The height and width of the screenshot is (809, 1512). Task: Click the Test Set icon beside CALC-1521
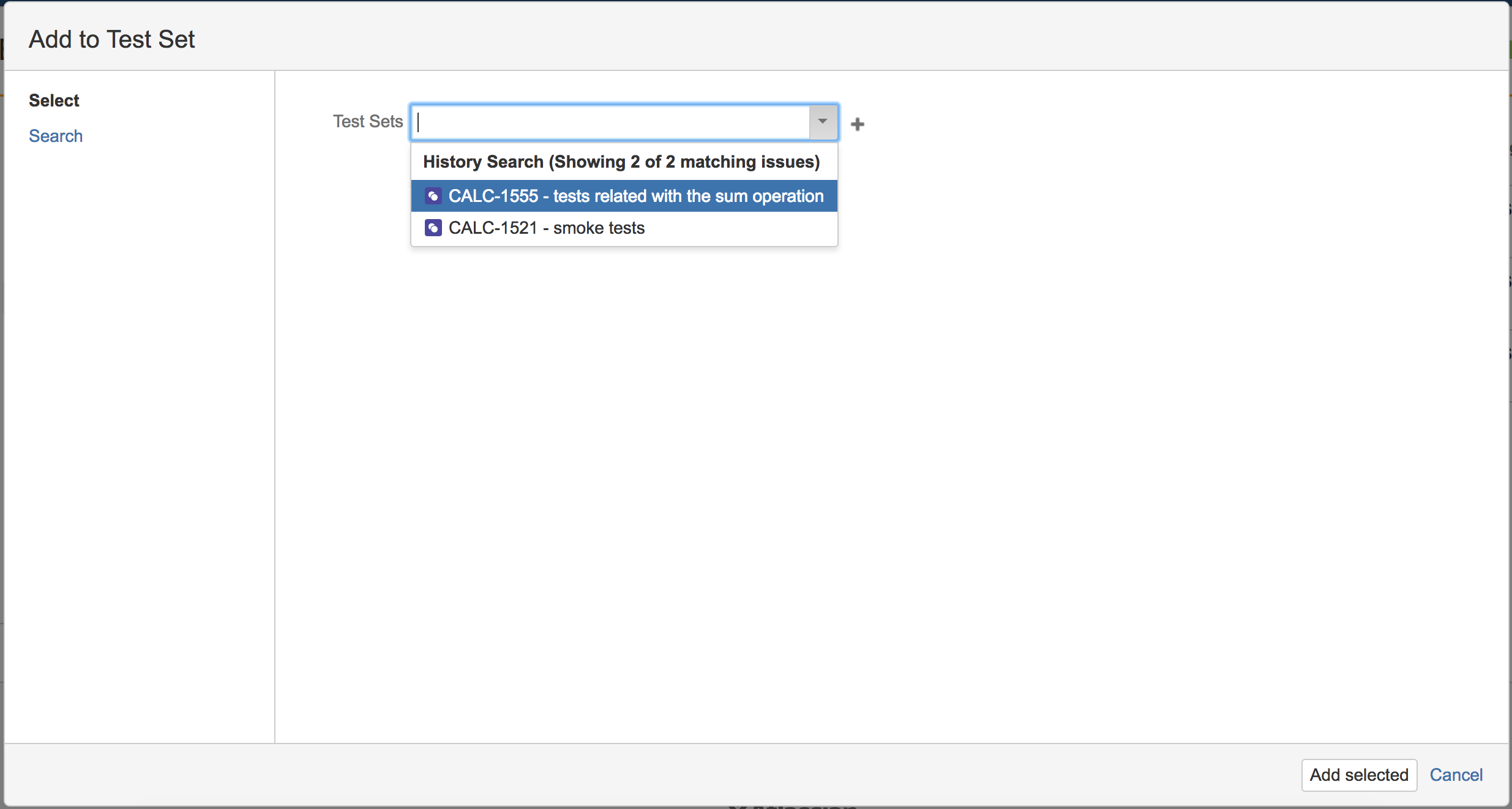433,228
